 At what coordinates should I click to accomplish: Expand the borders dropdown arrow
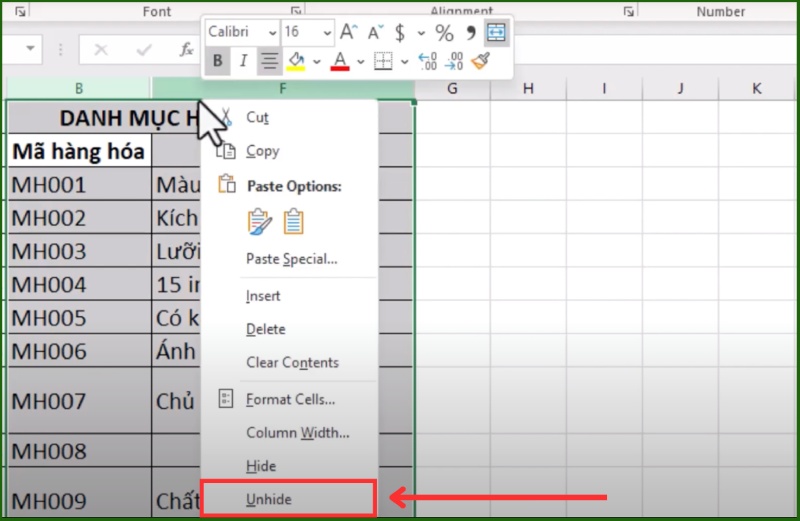(x=402, y=62)
